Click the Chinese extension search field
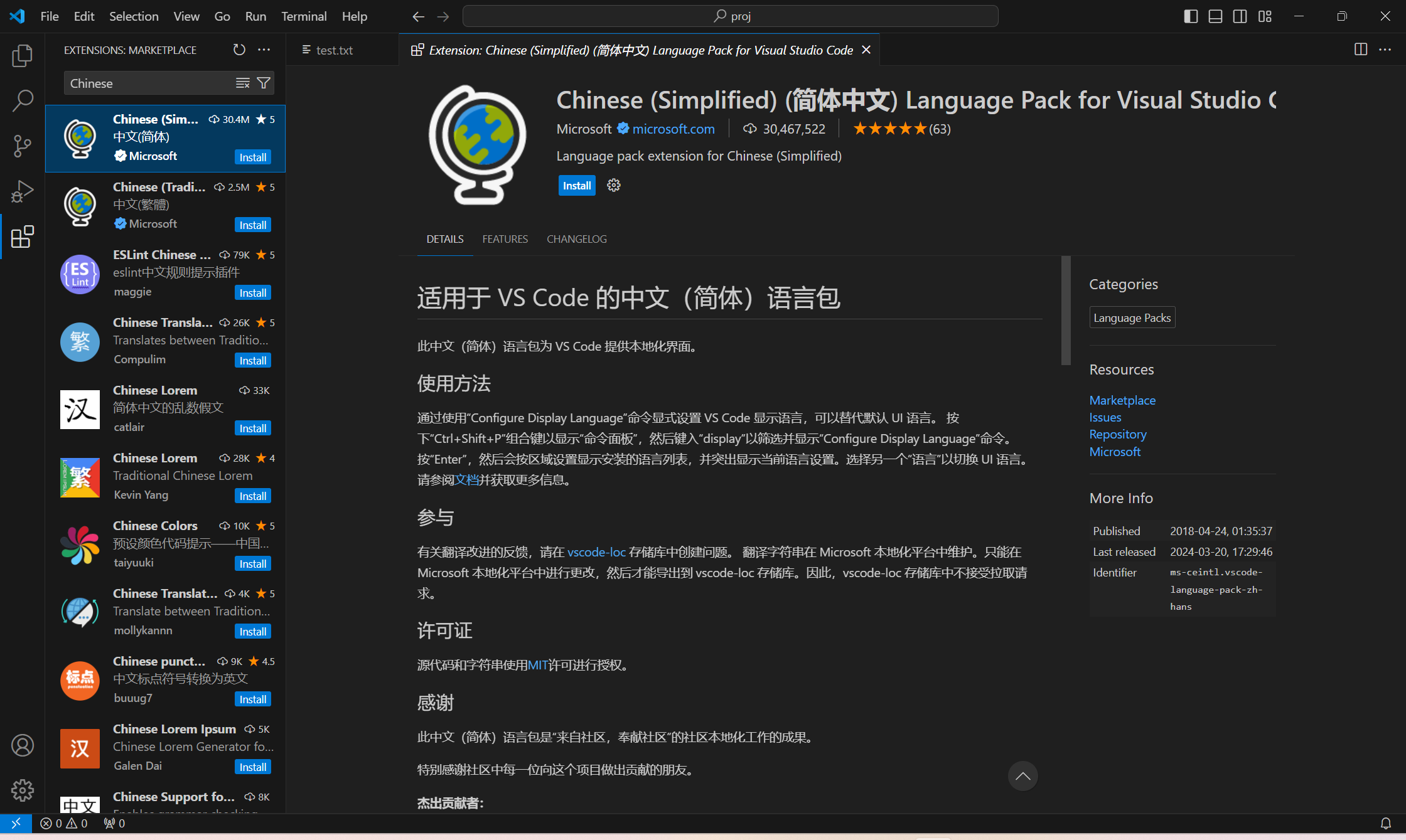 tap(148, 83)
